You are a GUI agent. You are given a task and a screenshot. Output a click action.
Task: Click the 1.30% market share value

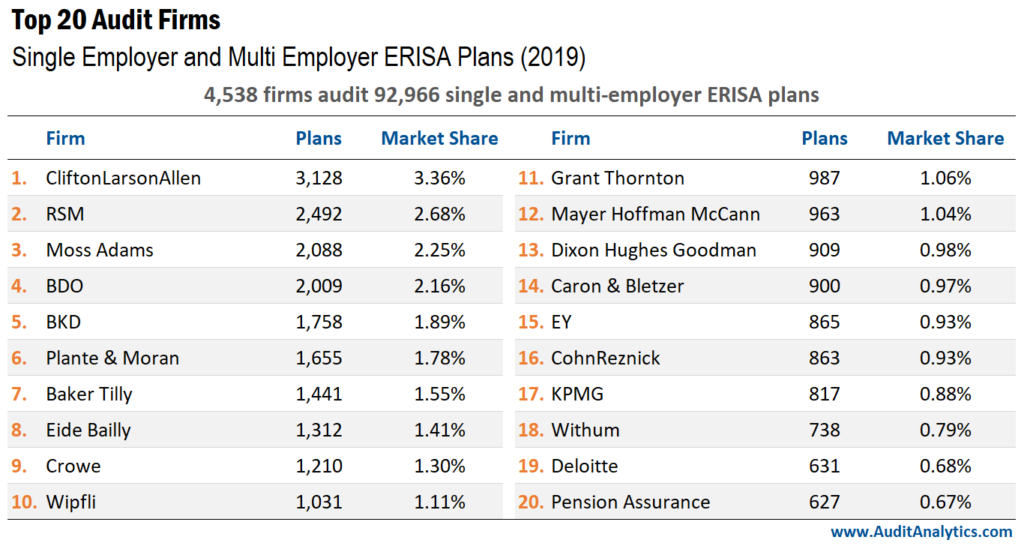(440, 466)
